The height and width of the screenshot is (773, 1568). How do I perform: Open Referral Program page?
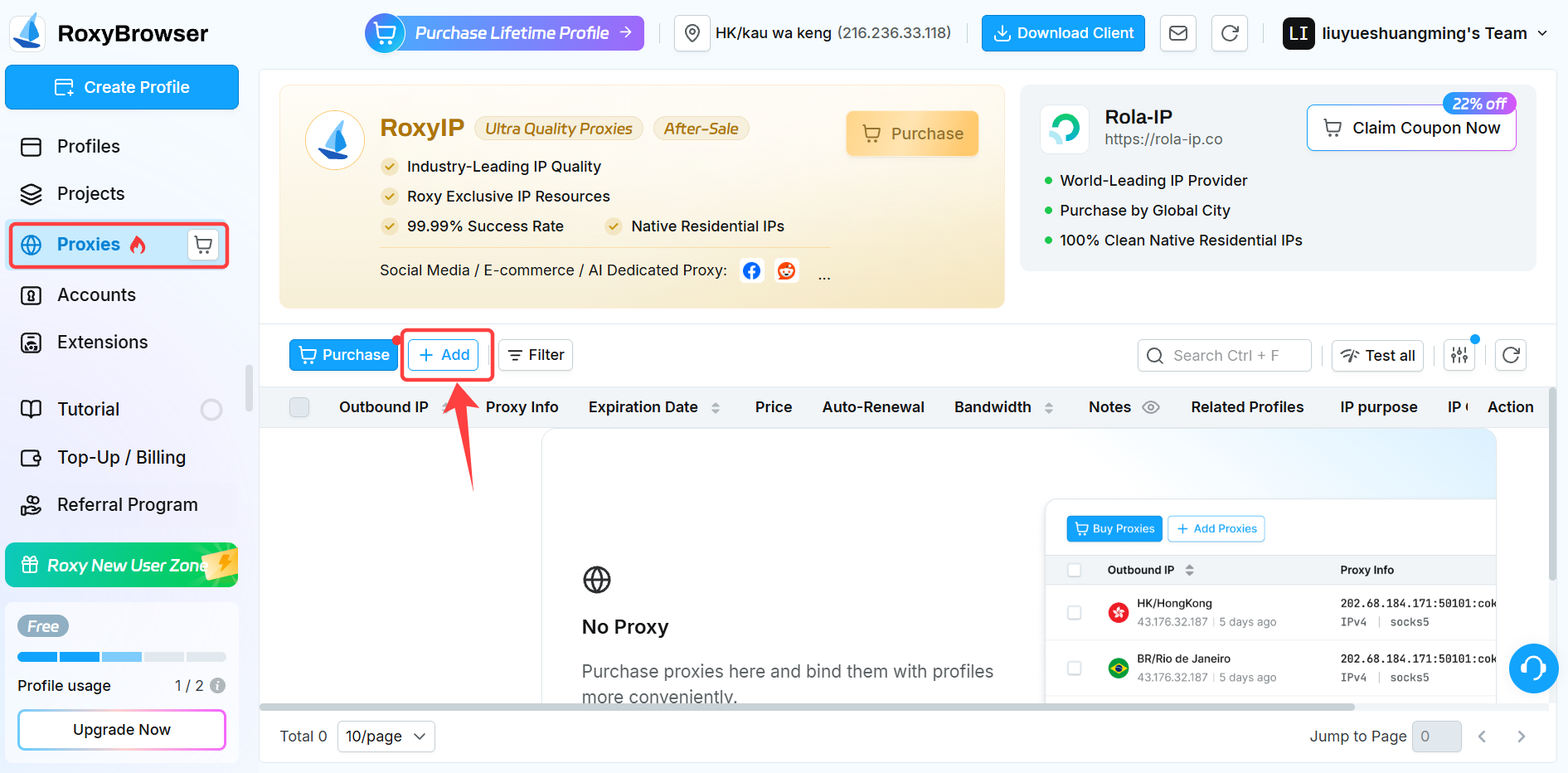(x=121, y=505)
